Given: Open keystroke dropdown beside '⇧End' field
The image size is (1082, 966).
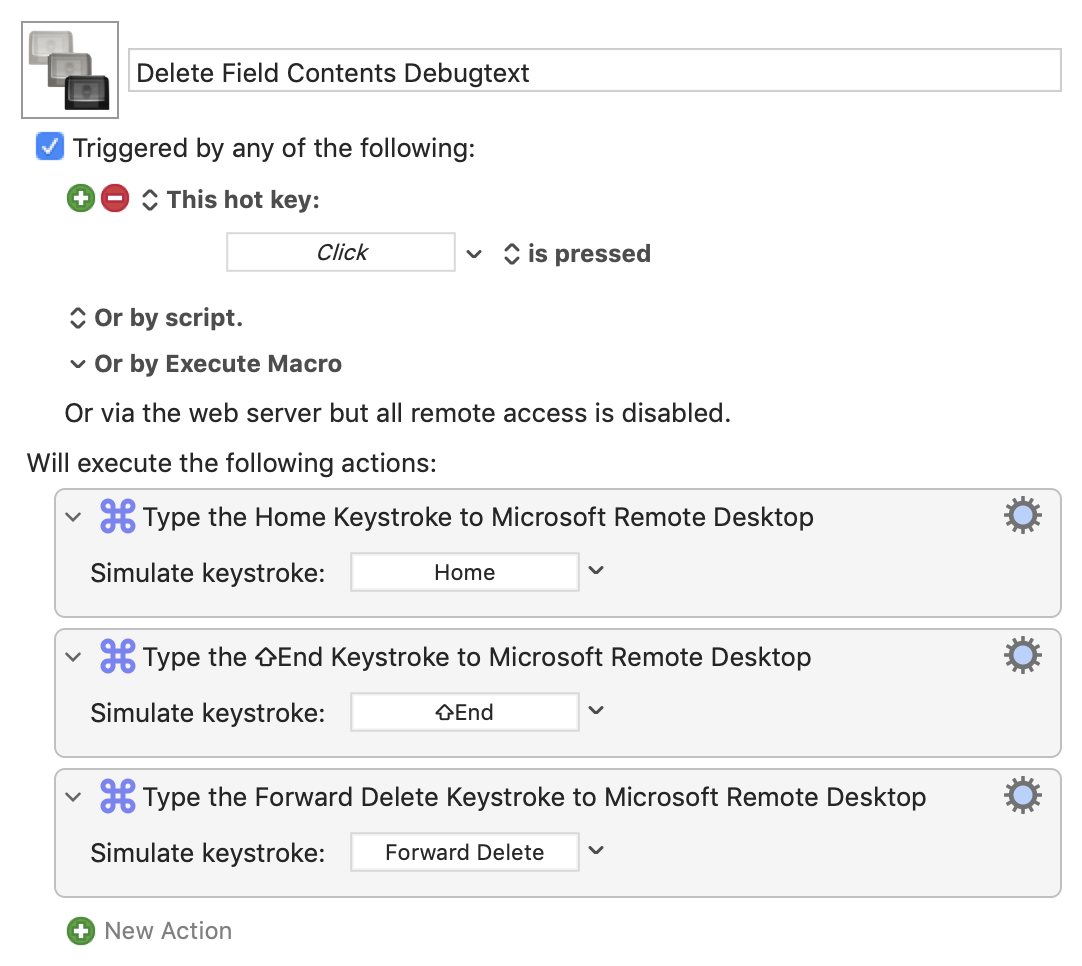Looking at the screenshot, I should [x=596, y=711].
